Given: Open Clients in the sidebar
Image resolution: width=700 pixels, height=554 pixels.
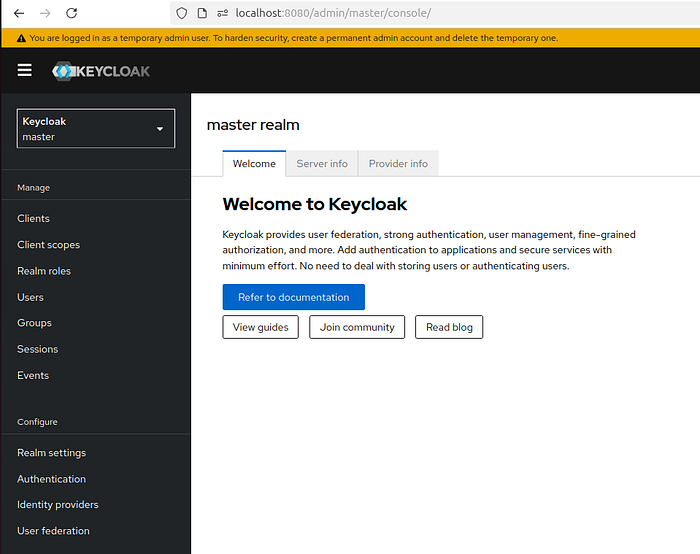Looking at the screenshot, I should coord(33,219).
